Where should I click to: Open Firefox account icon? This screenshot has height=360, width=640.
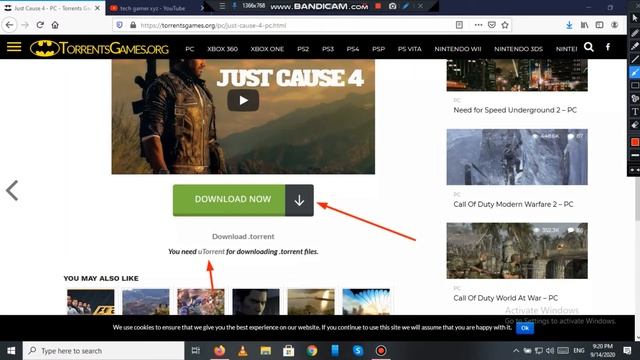[x=614, y=25]
